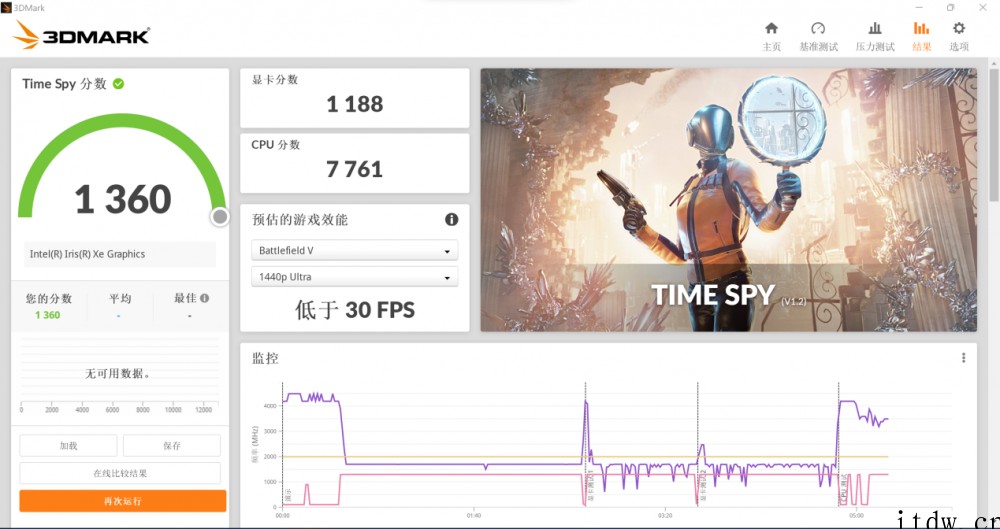The image size is (1000, 529).
Task: Click info icon next to 最佳
Action: [x=205, y=298]
